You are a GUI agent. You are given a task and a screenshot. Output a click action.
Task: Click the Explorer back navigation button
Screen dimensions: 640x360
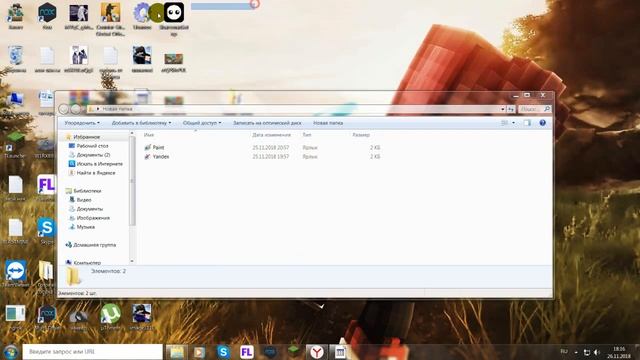(x=64, y=109)
